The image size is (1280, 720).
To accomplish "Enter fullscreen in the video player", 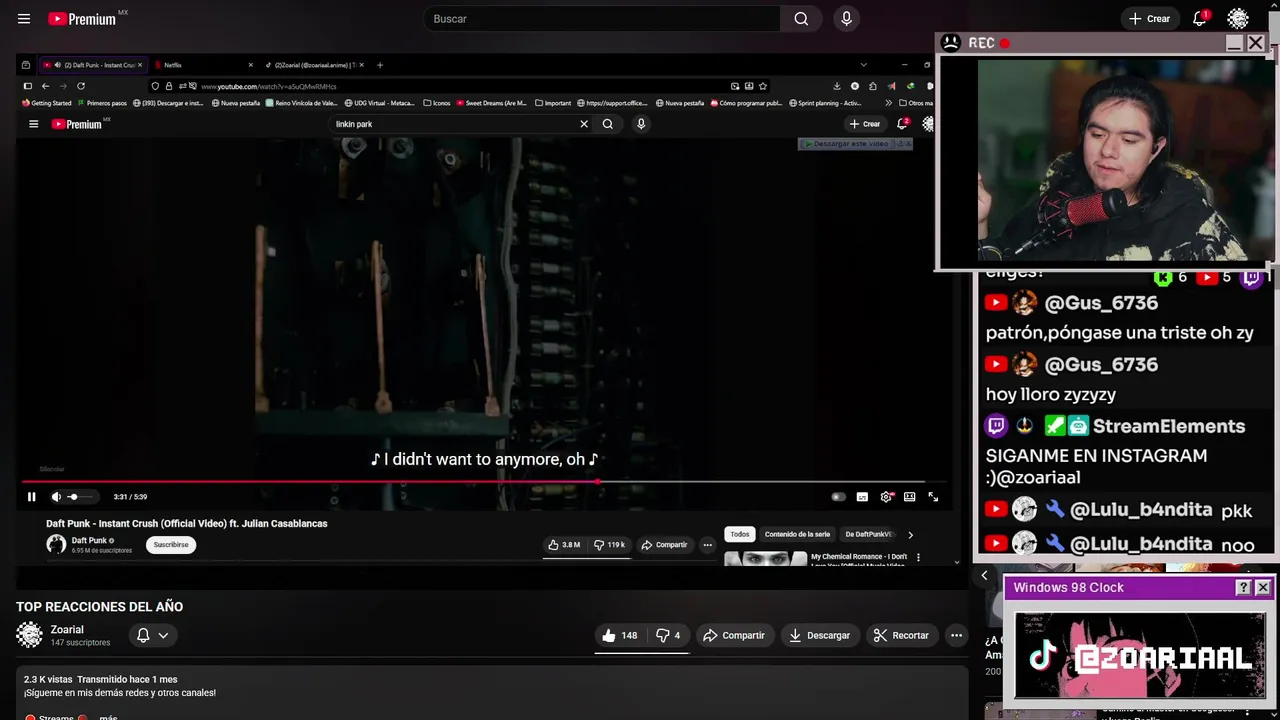I will tap(933, 497).
